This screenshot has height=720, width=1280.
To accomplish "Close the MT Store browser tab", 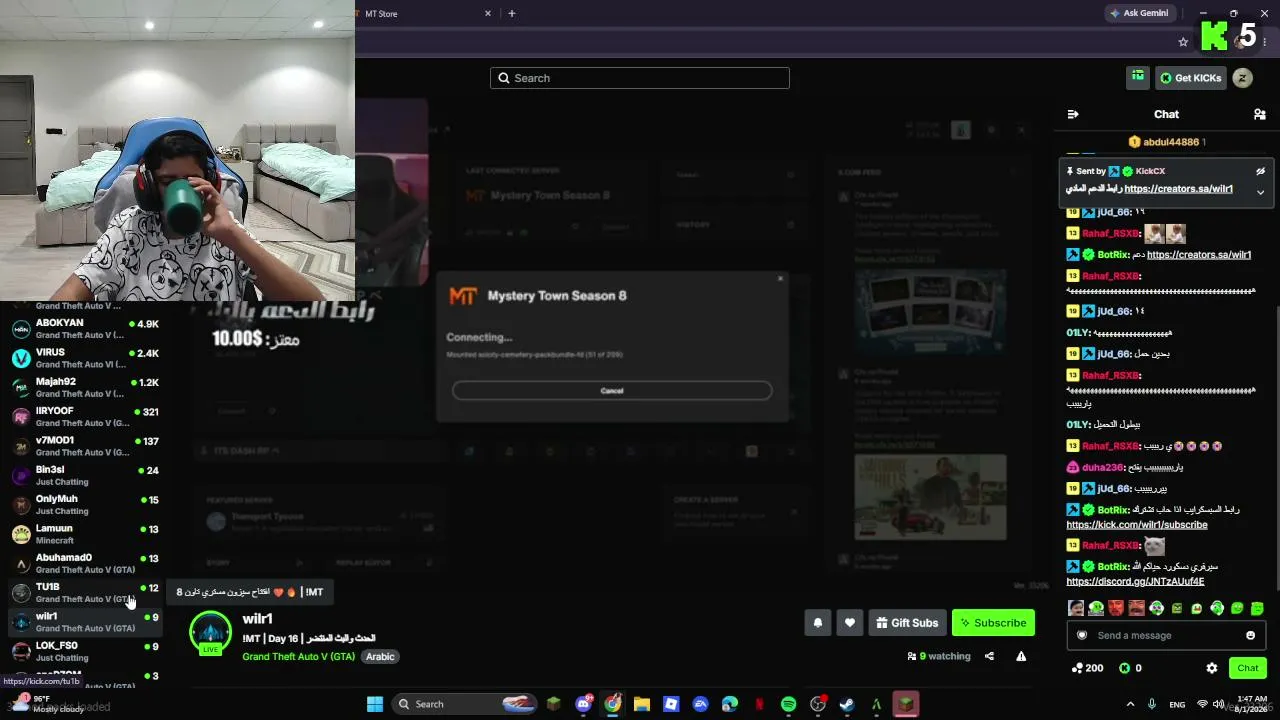I will tap(488, 14).
